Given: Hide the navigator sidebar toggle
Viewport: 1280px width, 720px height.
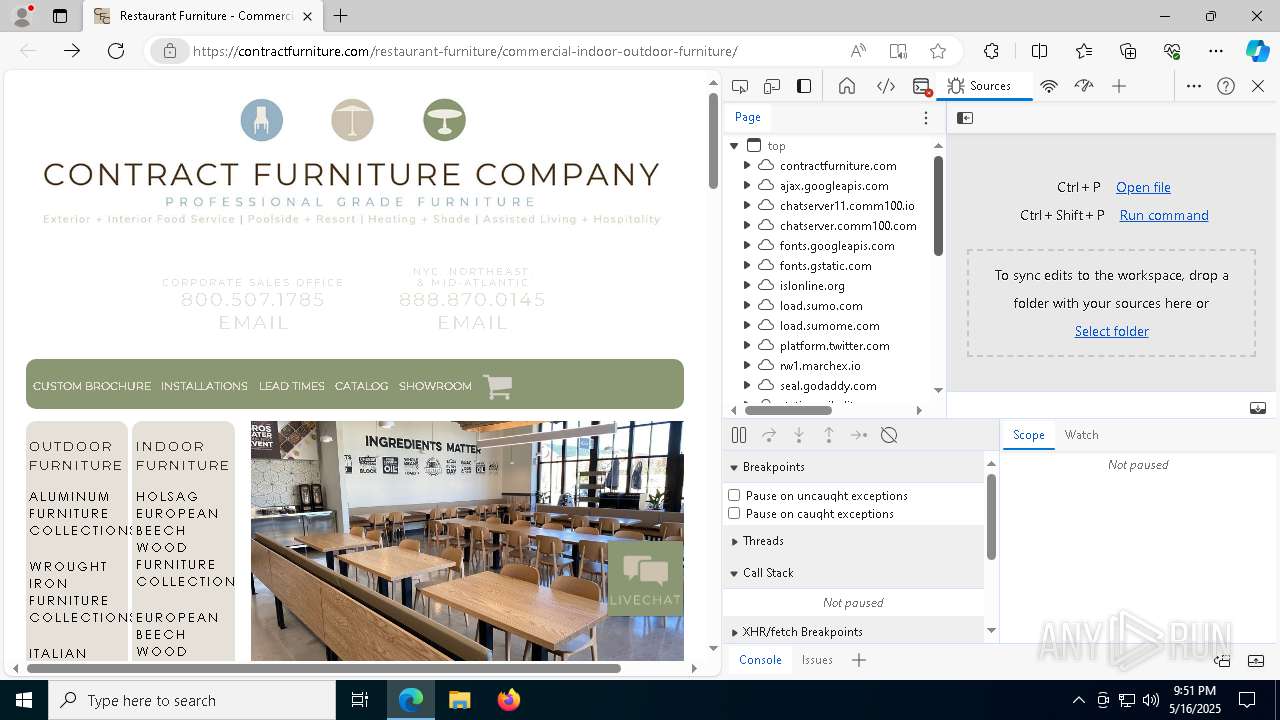Looking at the screenshot, I should point(965,118).
